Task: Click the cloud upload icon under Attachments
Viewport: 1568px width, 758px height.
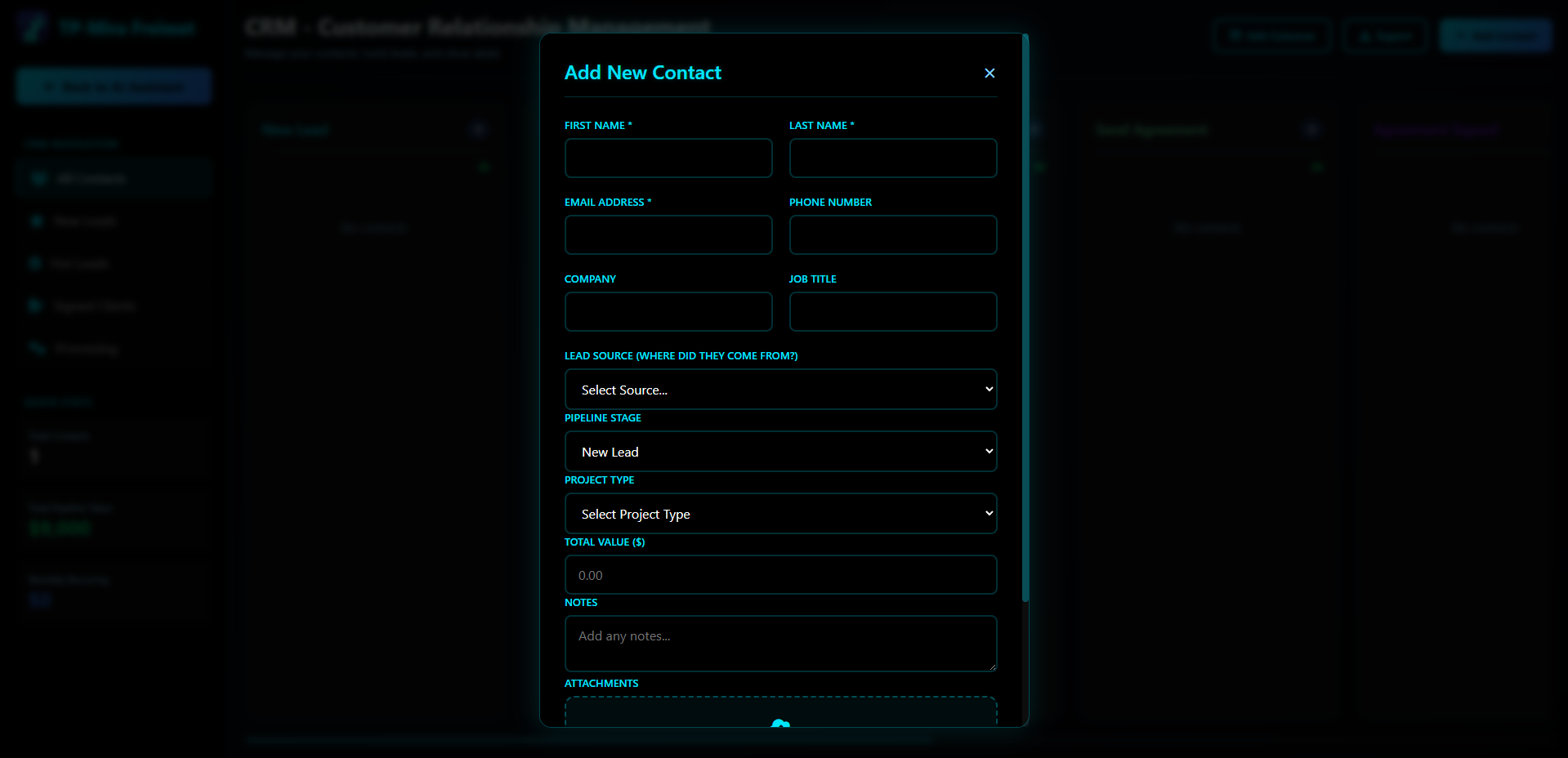Action: pyautogui.click(x=780, y=725)
